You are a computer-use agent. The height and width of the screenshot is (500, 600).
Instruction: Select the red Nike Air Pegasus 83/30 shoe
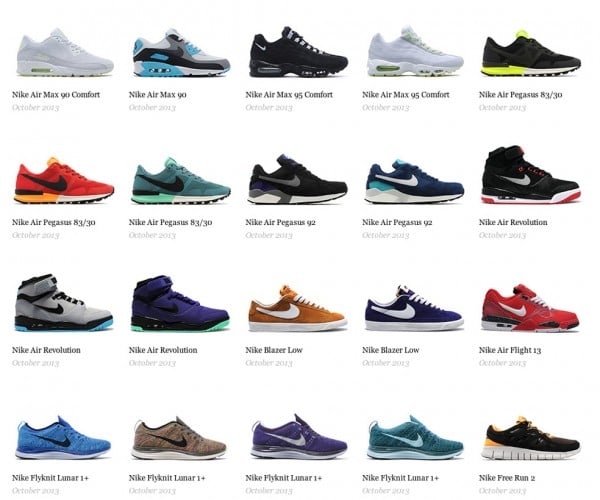tap(64, 180)
